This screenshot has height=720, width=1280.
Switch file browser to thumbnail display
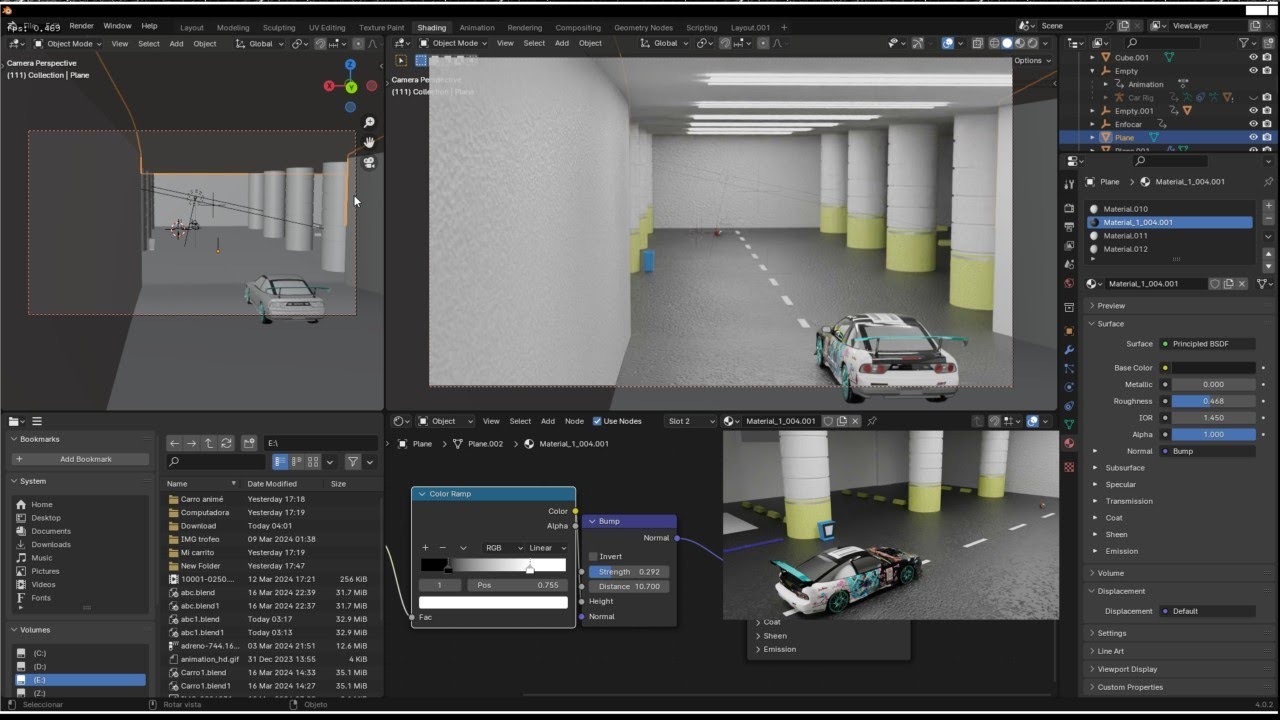(313, 462)
